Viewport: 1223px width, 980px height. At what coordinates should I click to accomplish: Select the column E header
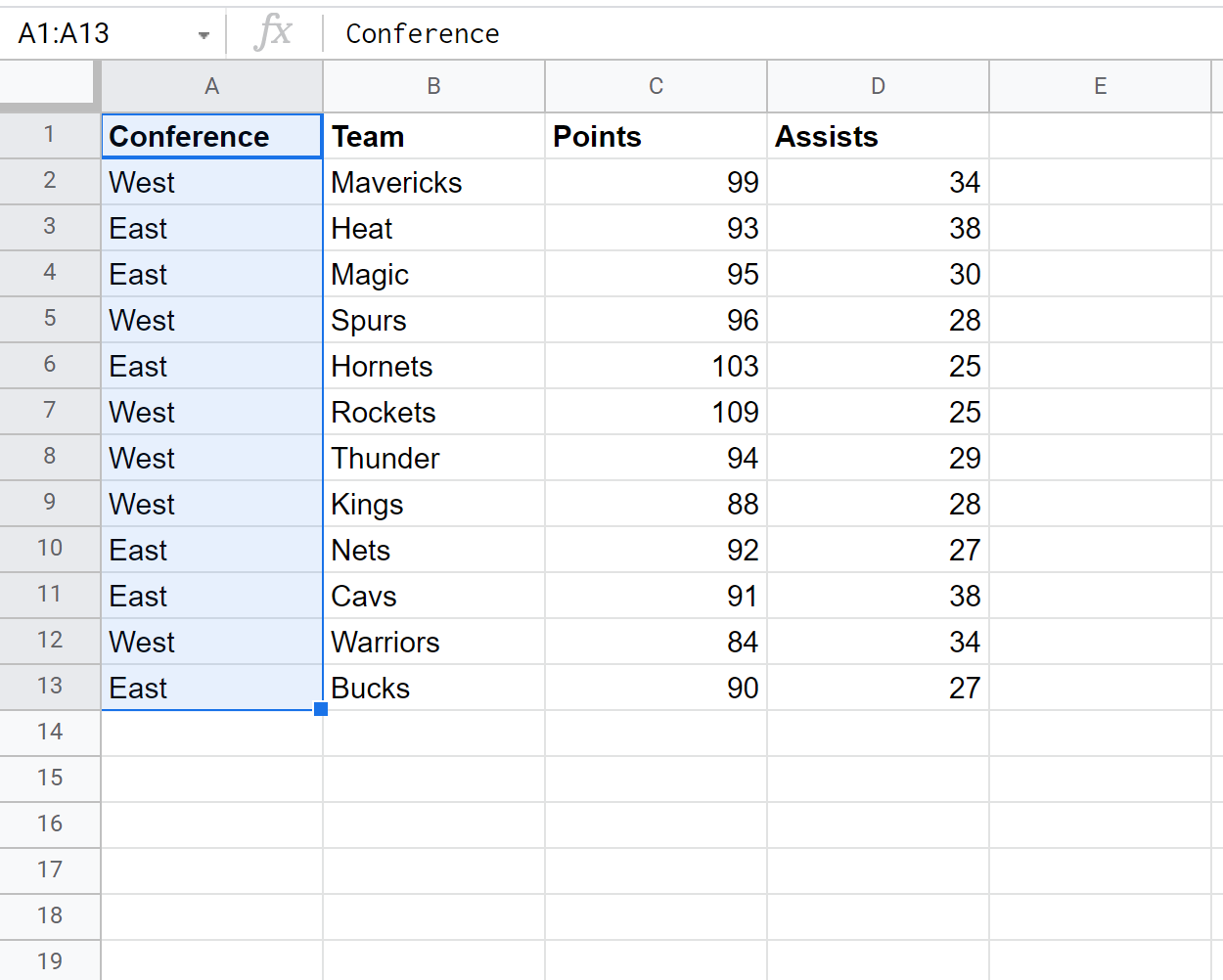[x=1100, y=86]
